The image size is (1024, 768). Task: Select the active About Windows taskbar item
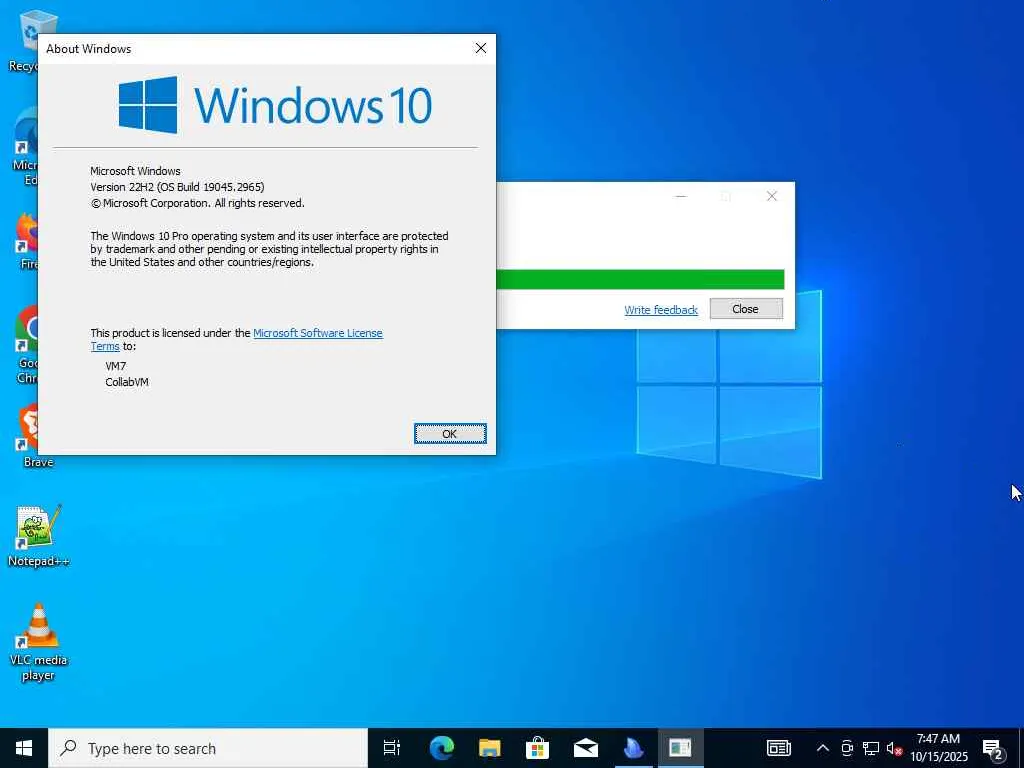coord(680,748)
